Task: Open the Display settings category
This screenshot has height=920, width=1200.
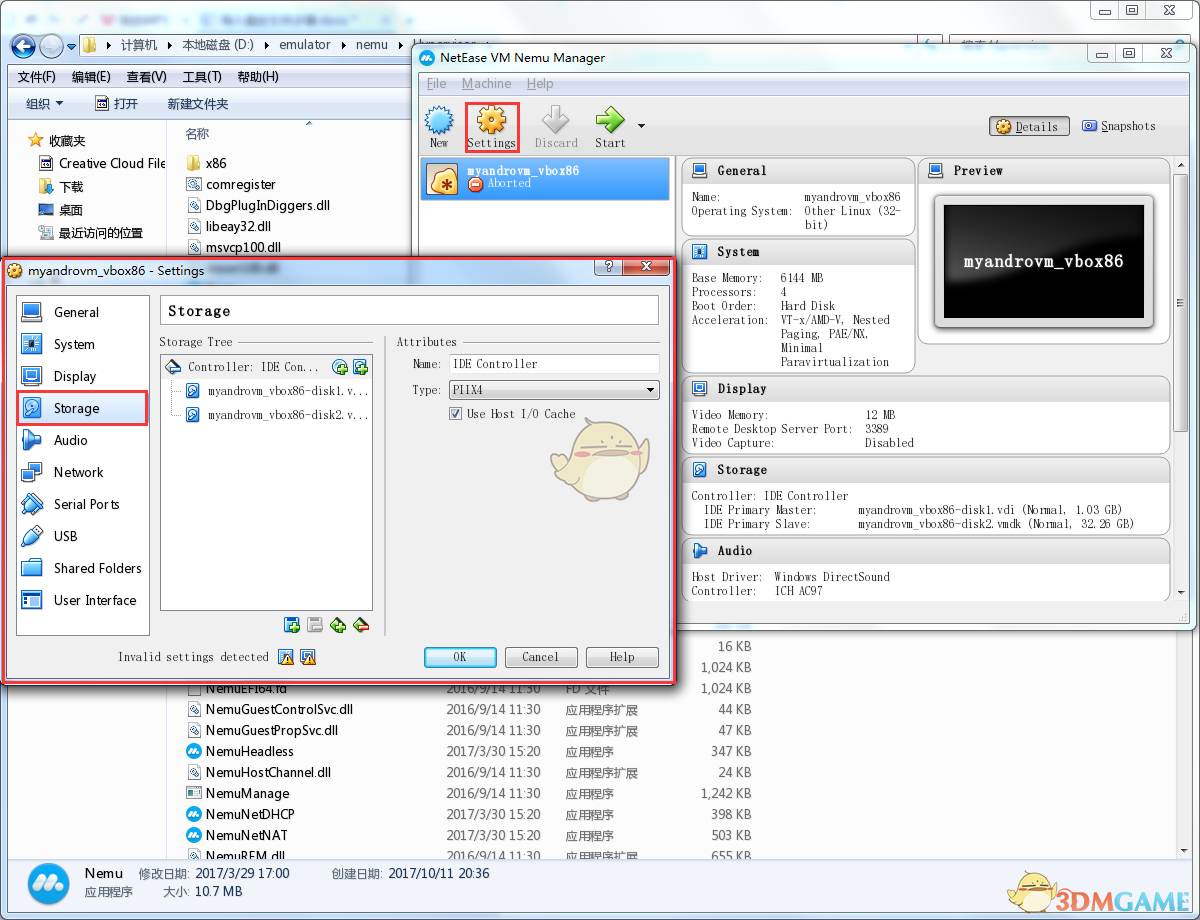Action: pyautogui.click(x=83, y=376)
